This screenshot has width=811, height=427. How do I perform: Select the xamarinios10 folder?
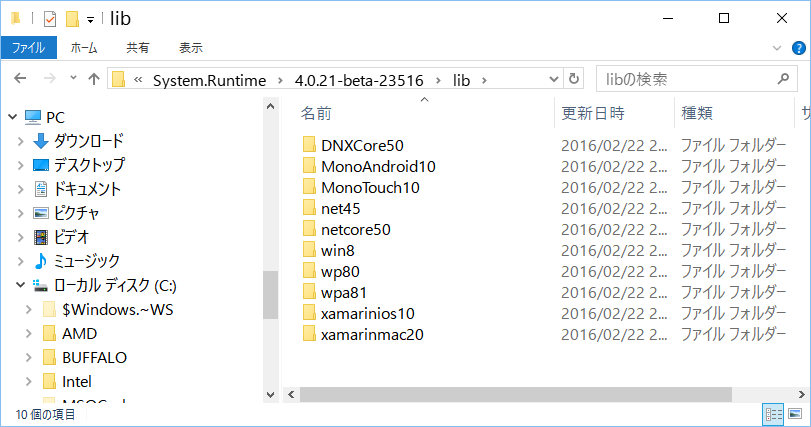[367, 313]
